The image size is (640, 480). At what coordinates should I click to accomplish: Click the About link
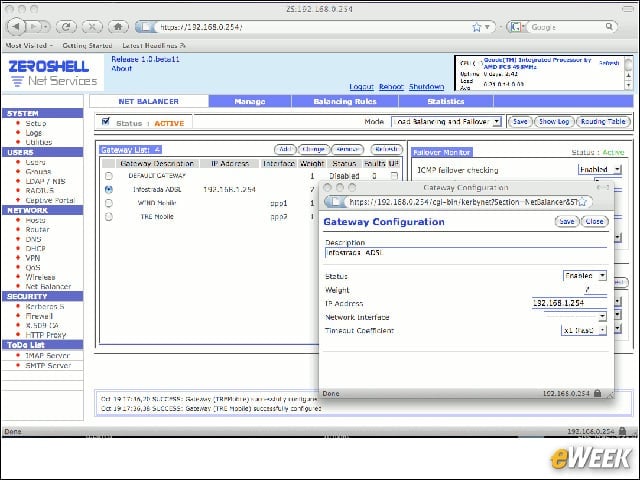122,69
